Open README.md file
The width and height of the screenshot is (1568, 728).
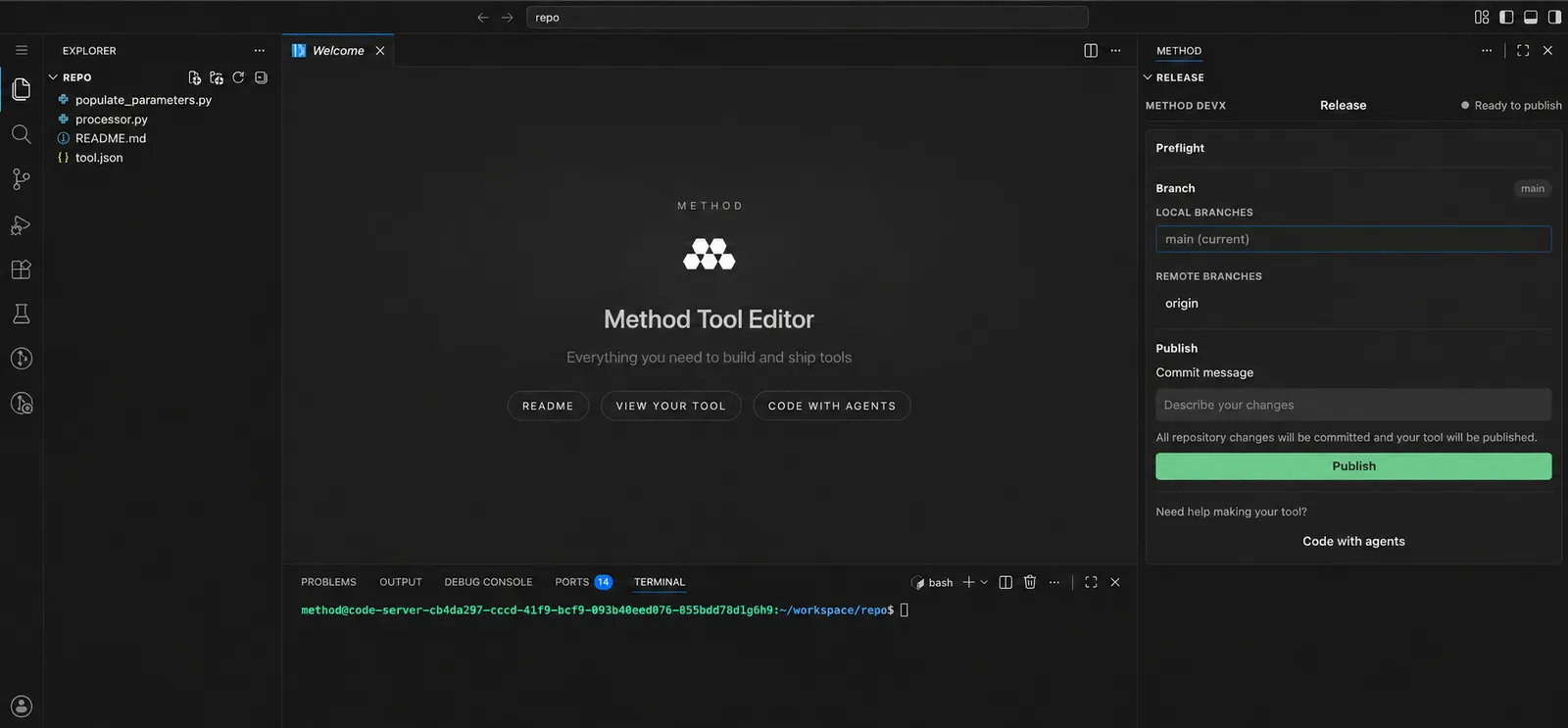(111, 138)
